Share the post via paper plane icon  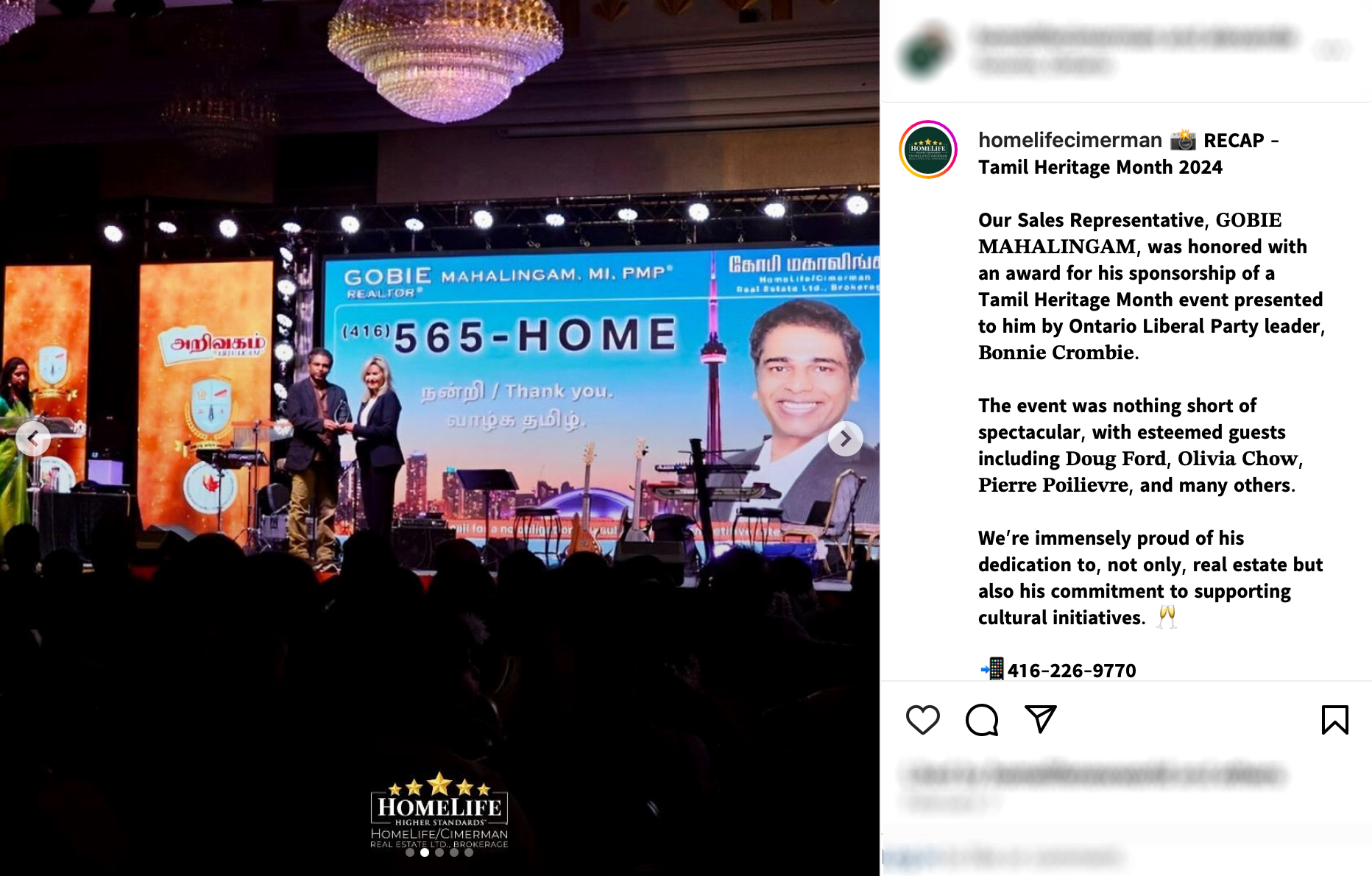[1041, 719]
